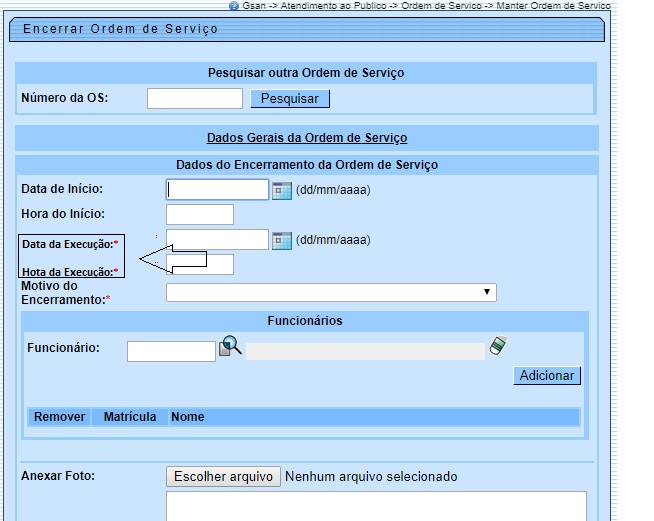Open calendar picker for Data da Execução

pyautogui.click(x=282, y=240)
